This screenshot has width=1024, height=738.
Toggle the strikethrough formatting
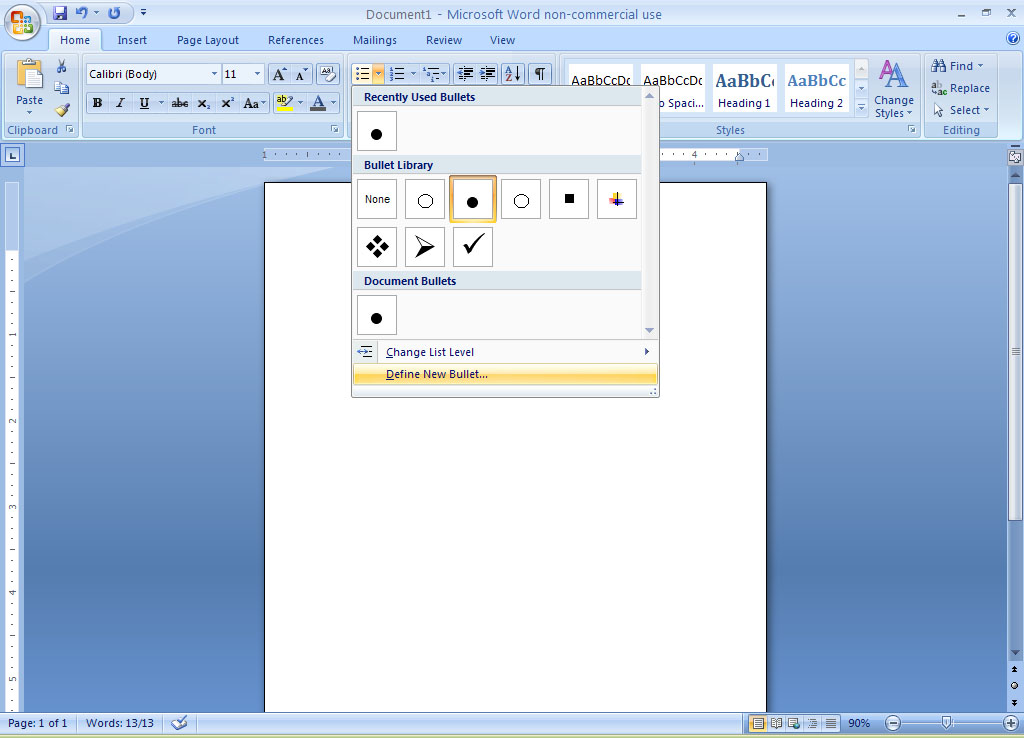pyautogui.click(x=179, y=102)
